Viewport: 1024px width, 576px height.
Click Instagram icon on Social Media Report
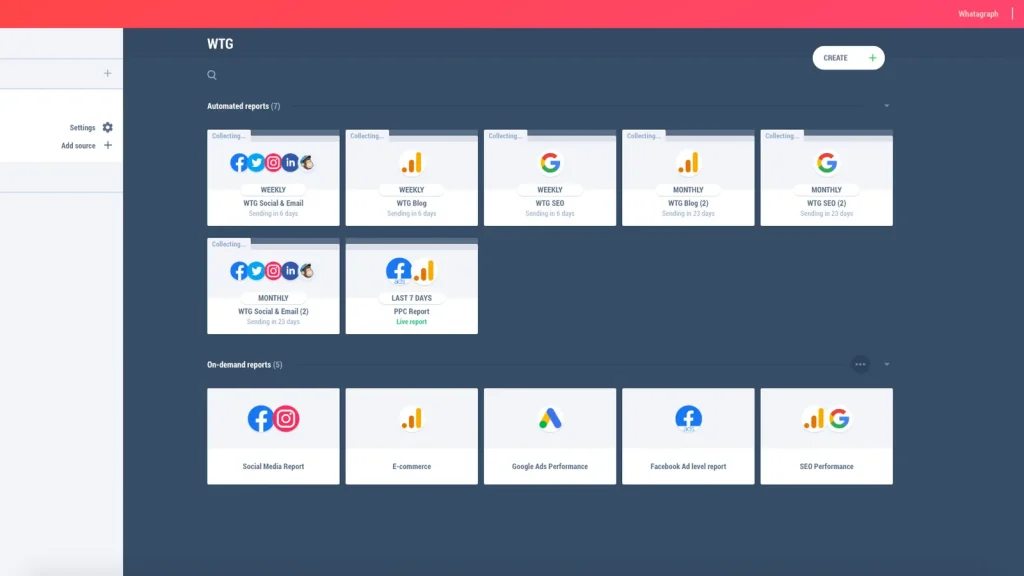(x=286, y=419)
